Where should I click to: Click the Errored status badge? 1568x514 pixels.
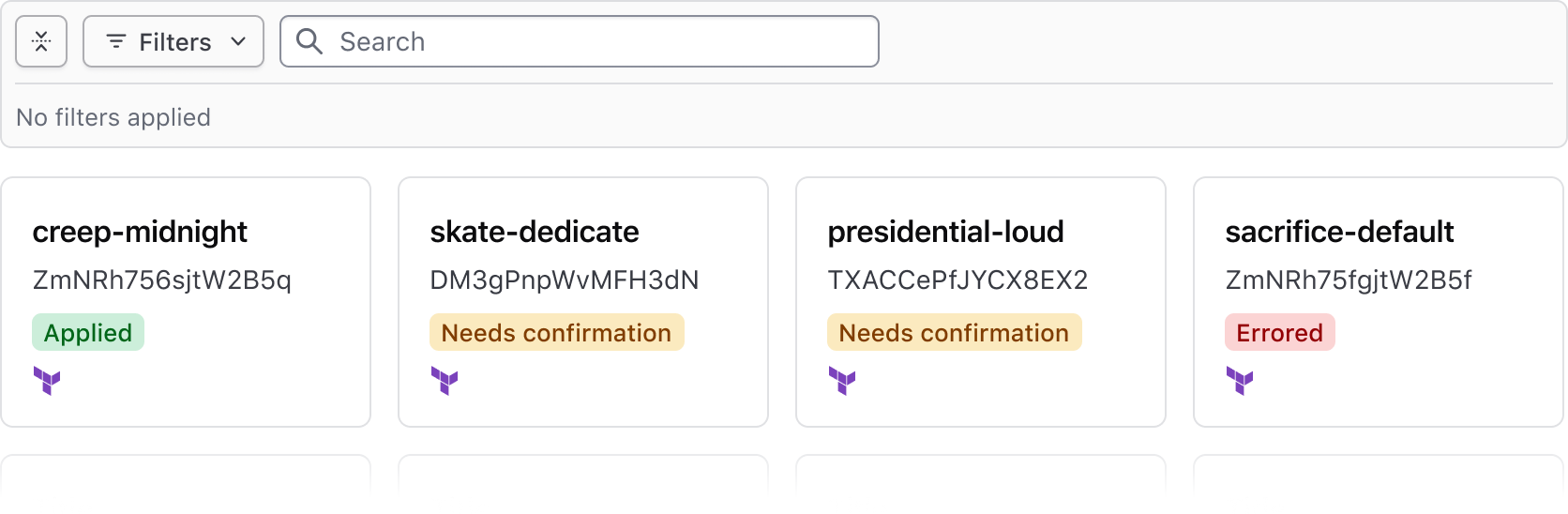pos(1279,333)
